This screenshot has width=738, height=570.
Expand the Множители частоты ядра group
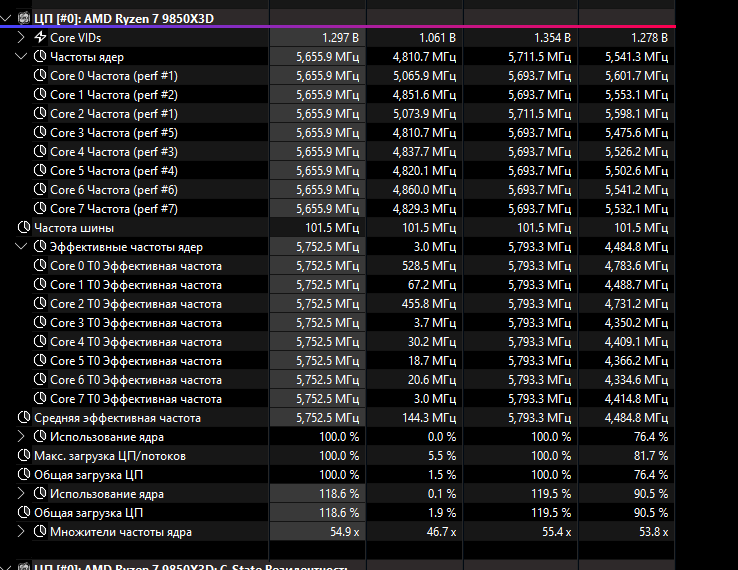[x=21, y=532]
